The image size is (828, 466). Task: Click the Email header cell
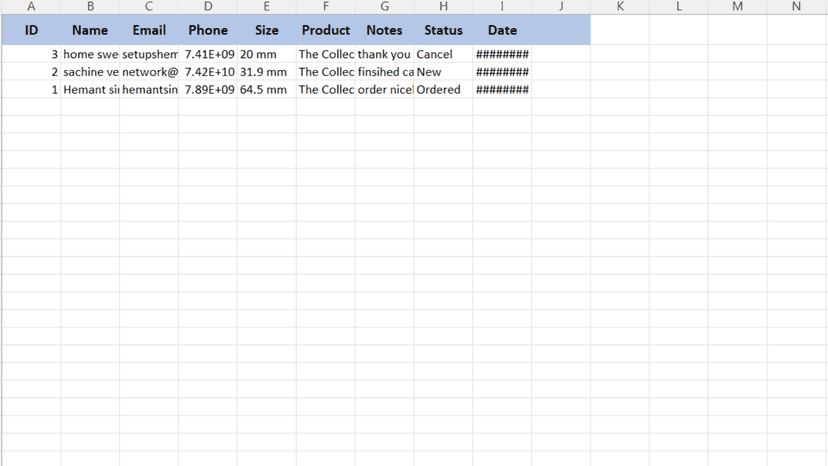(x=149, y=30)
